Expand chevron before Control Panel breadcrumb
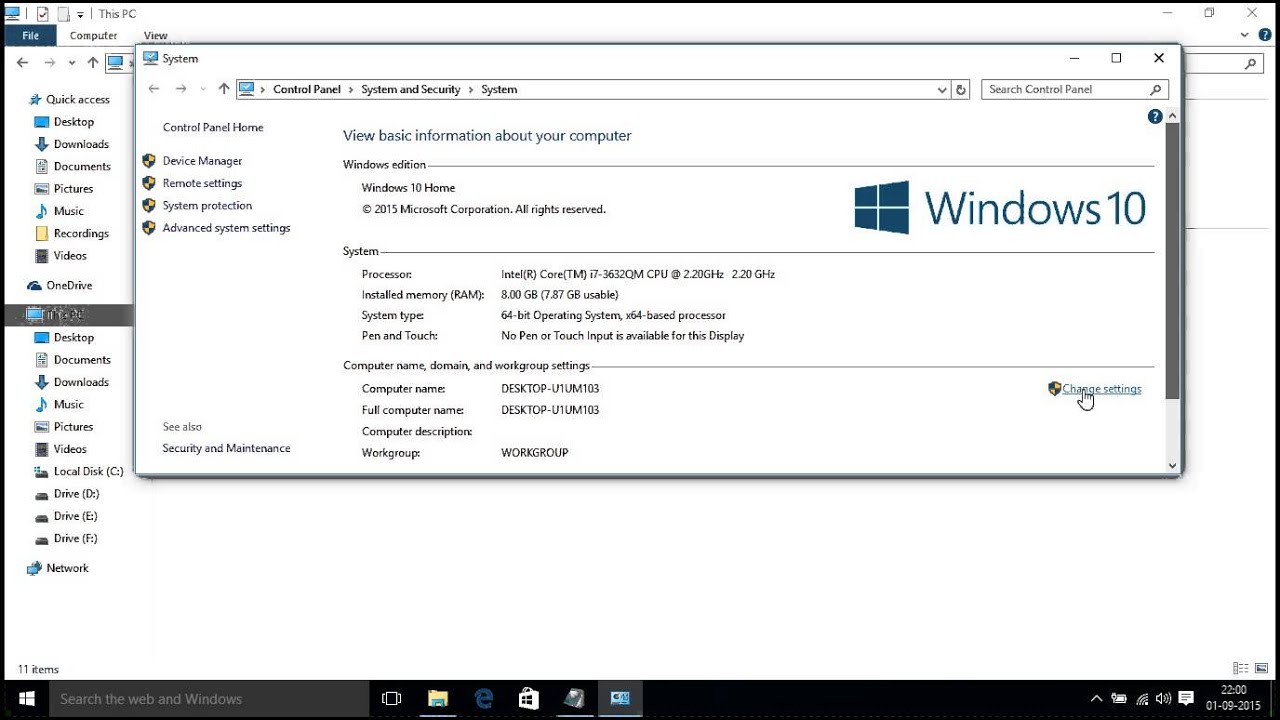The image size is (1280, 720). point(263,89)
